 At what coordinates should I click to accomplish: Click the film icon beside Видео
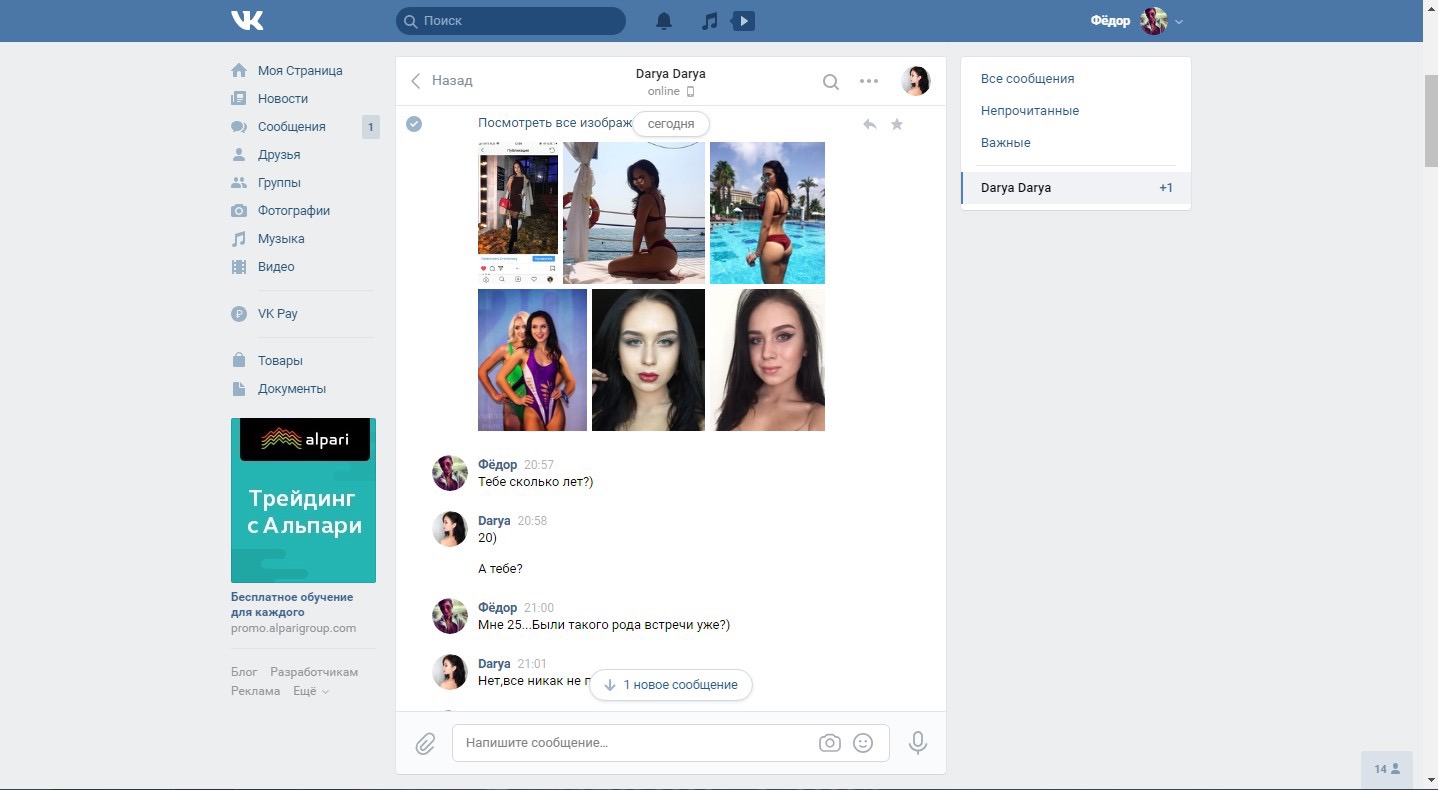coord(239,267)
